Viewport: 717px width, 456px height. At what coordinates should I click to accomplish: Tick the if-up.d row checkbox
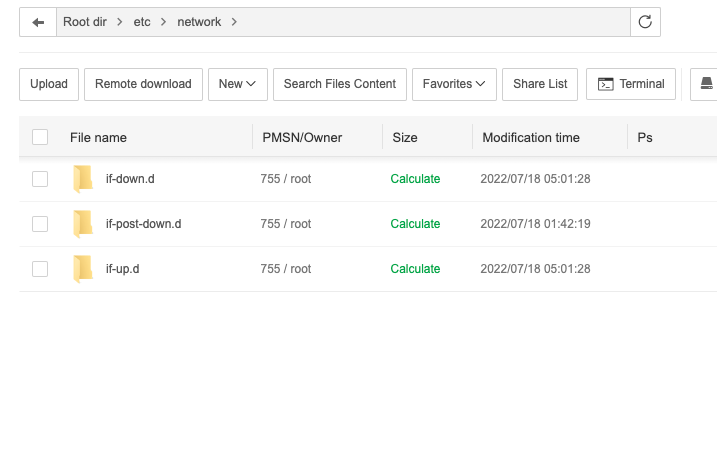point(40,269)
